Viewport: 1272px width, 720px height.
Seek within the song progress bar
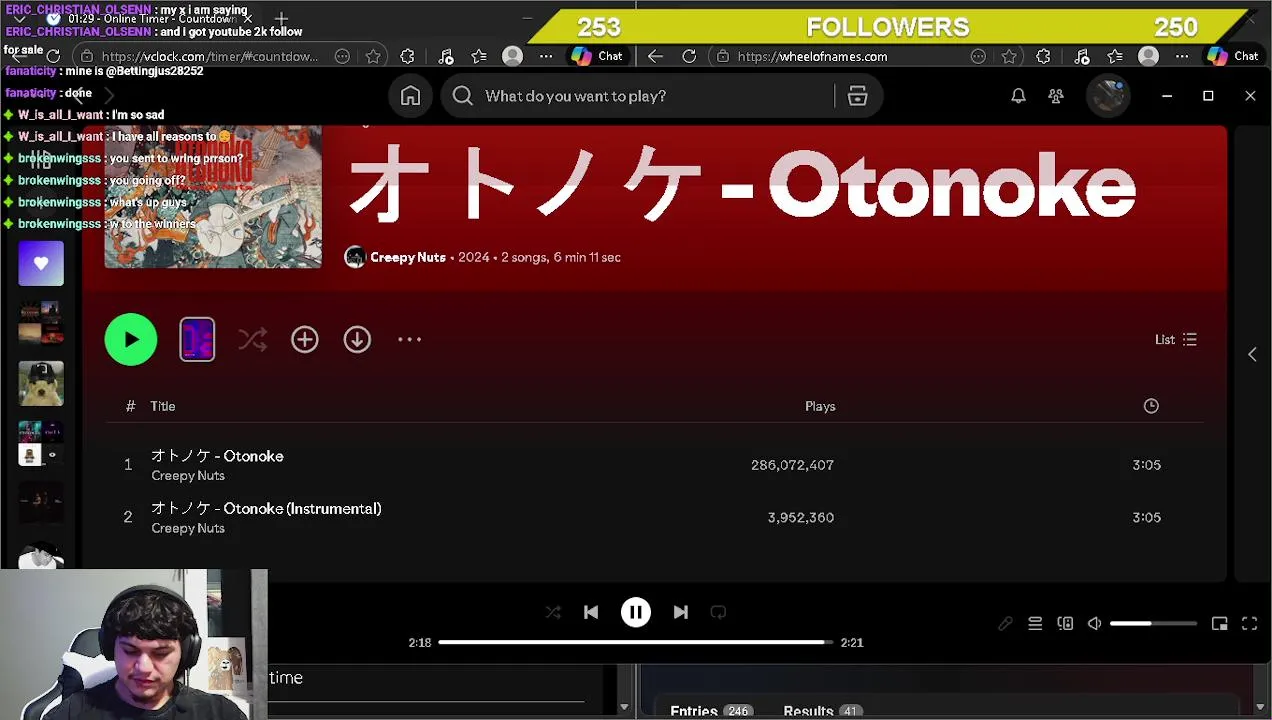[x=635, y=642]
